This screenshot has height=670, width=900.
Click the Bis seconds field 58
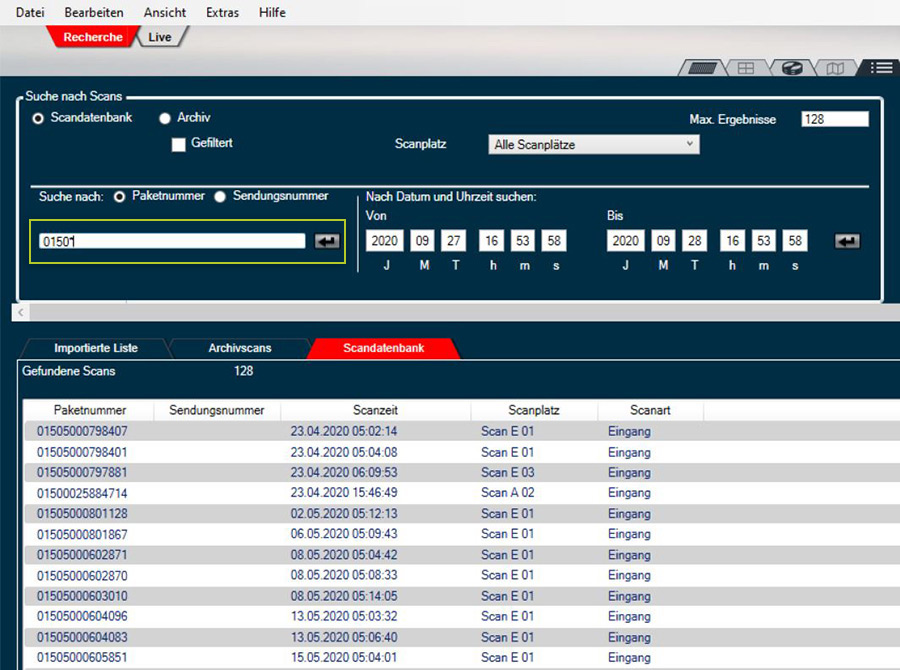(795, 241)
